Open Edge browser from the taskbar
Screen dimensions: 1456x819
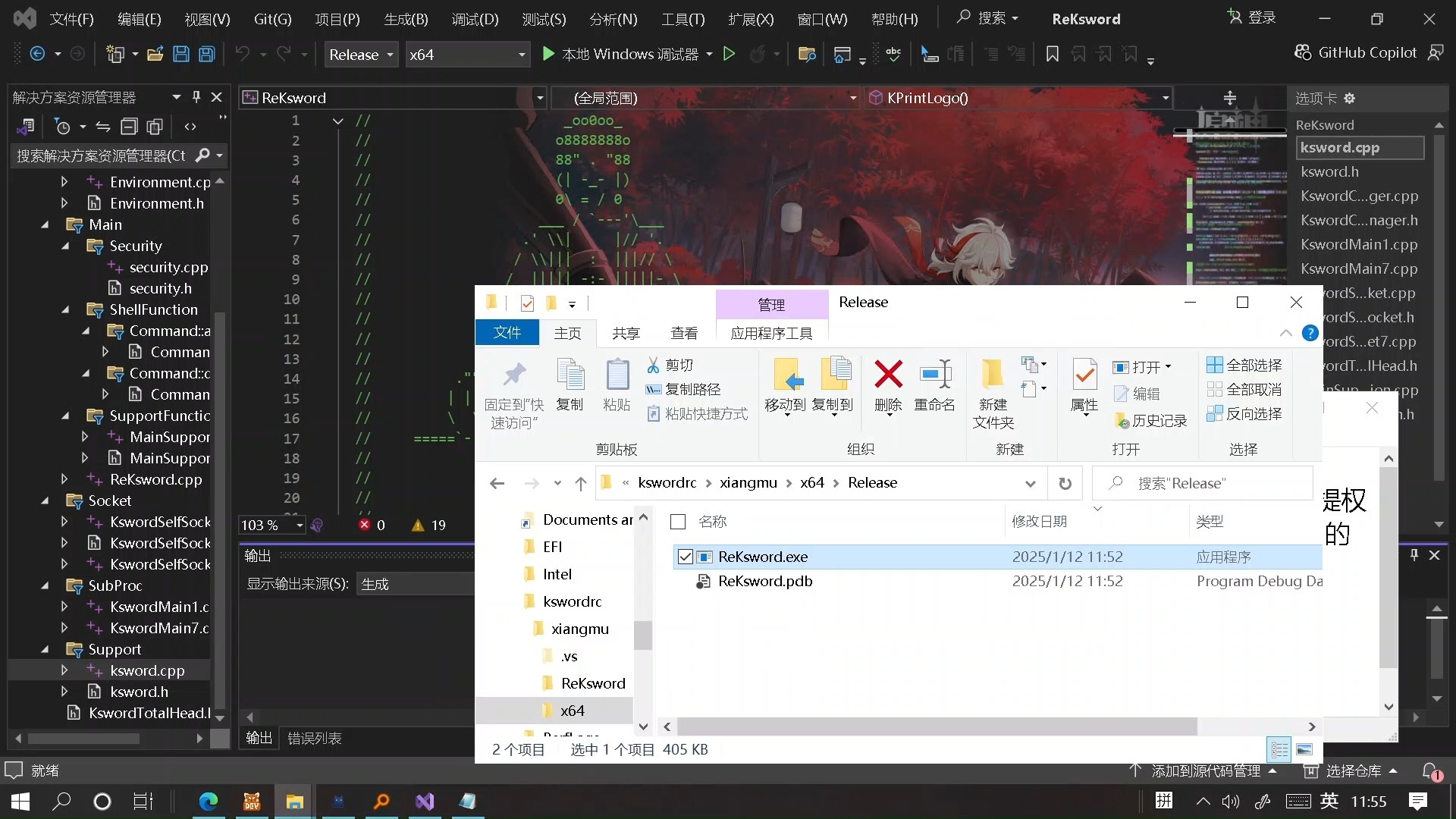click(209, 802)
